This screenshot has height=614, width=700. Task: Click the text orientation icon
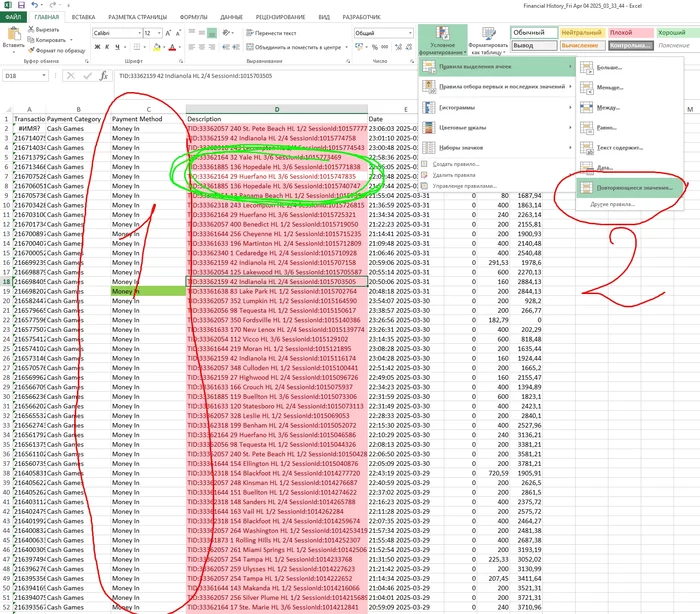coord(226,33)
